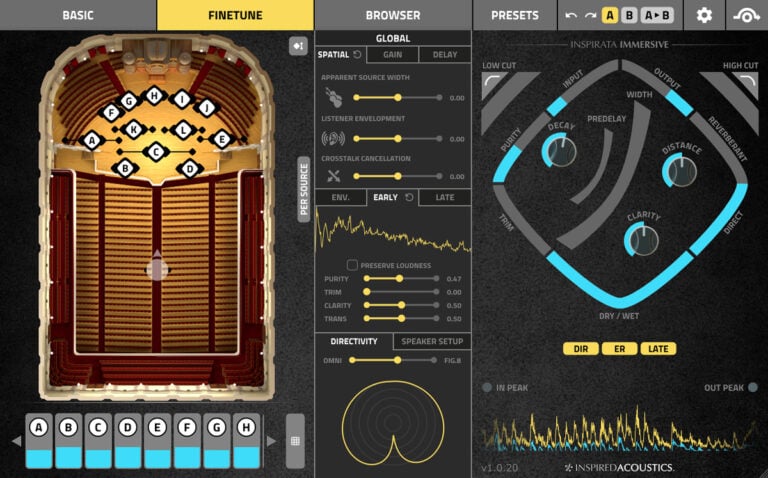Select source H on the stage

154,96
